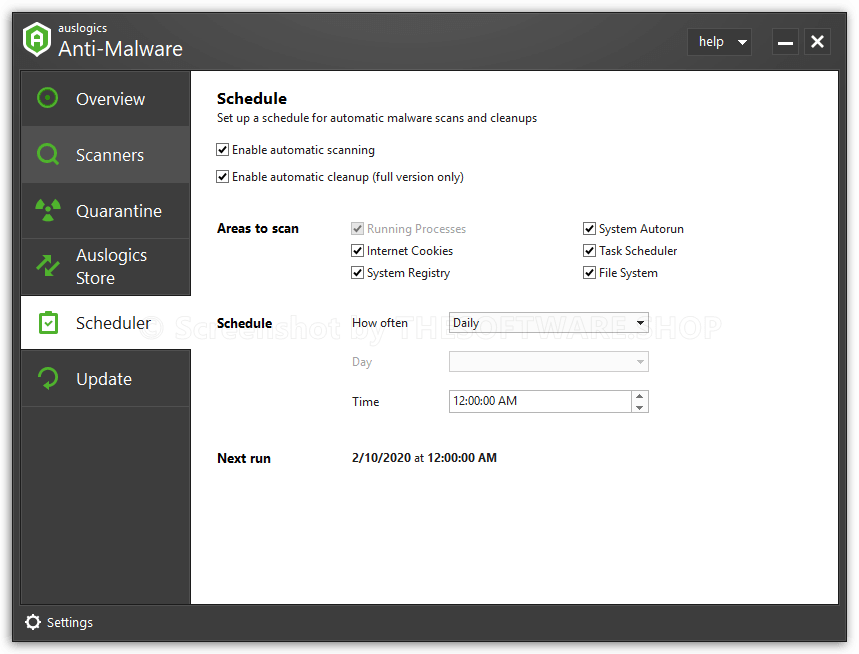859x654 pixels.
Task: Open the Auslogics Store tab
Action: click(x=106, y=267)
